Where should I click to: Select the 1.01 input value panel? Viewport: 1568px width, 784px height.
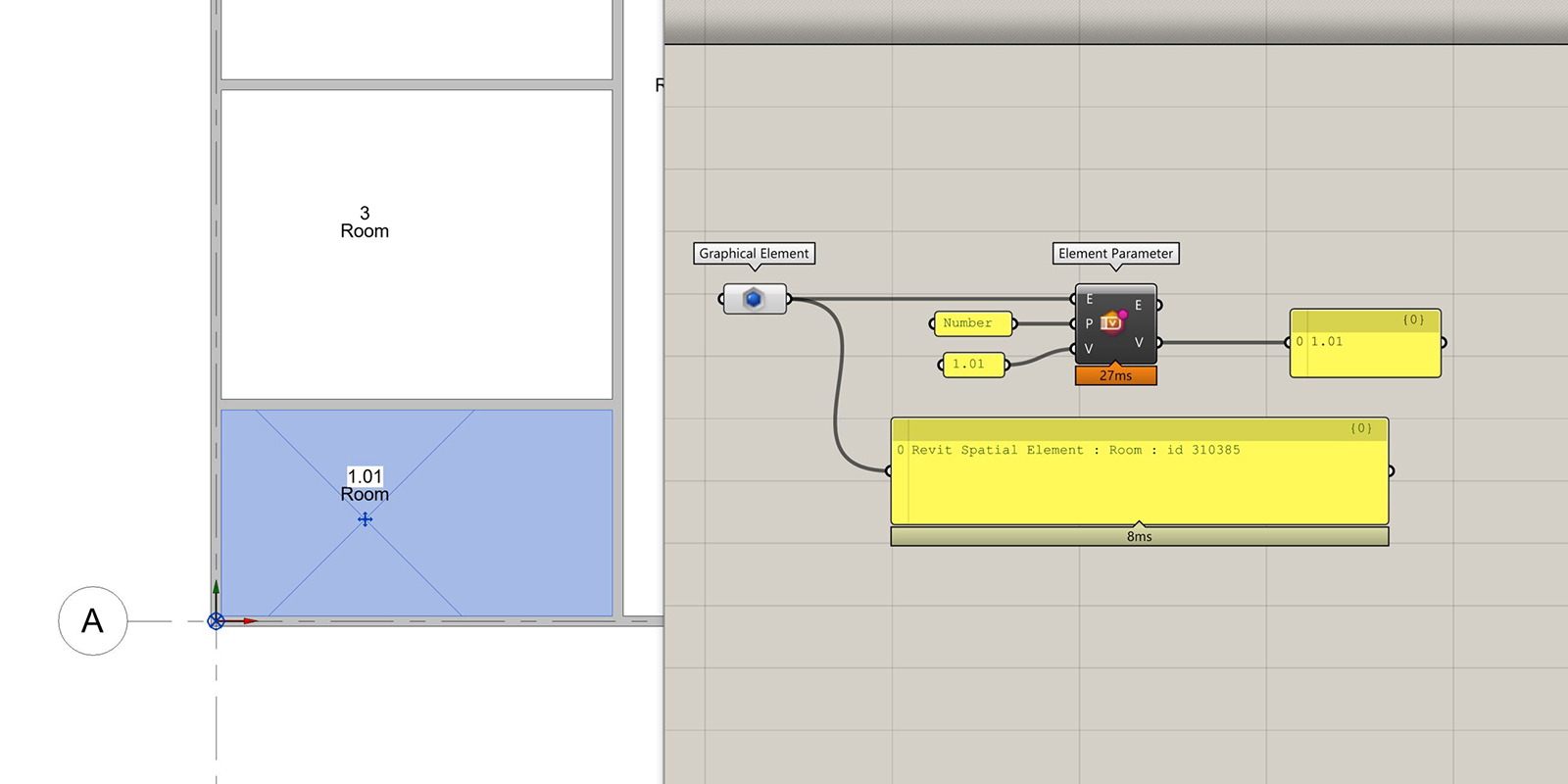click(x=973, y=365)
